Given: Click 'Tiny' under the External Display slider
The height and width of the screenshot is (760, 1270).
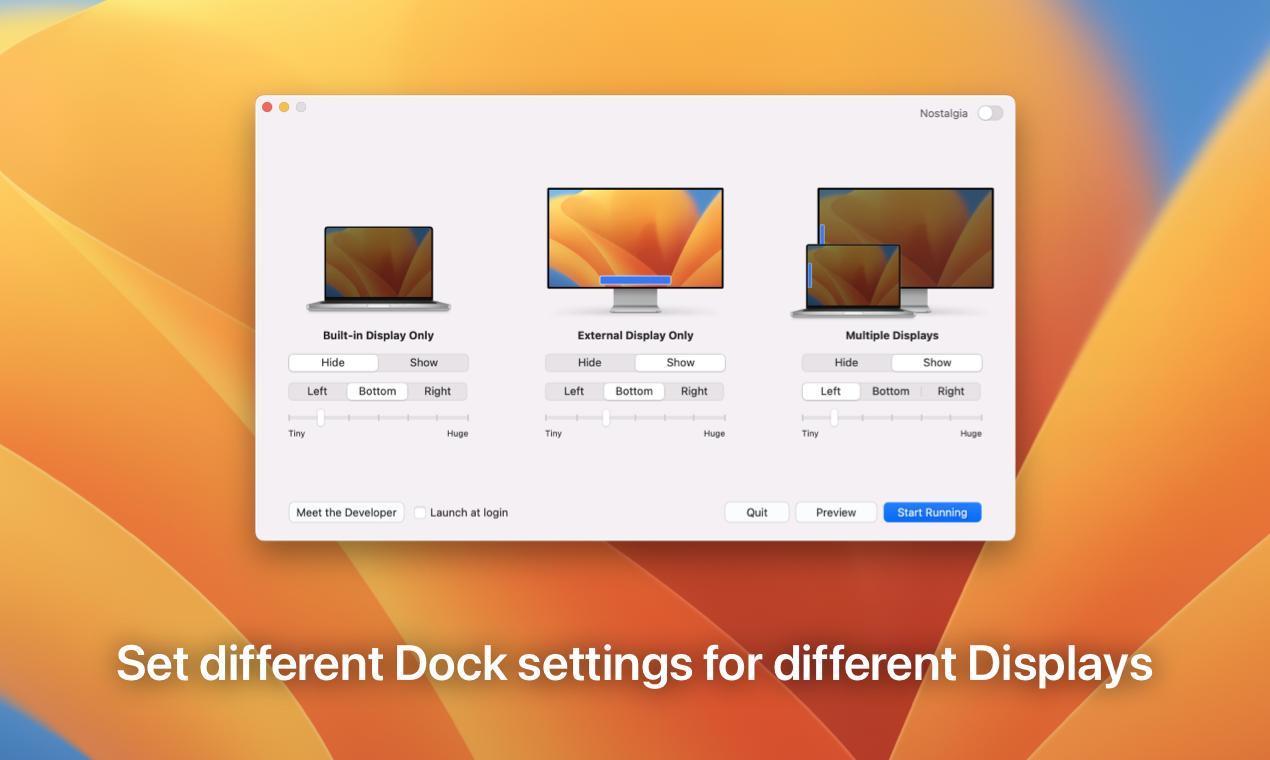Looking at the screenshot, I should point(553,434).
